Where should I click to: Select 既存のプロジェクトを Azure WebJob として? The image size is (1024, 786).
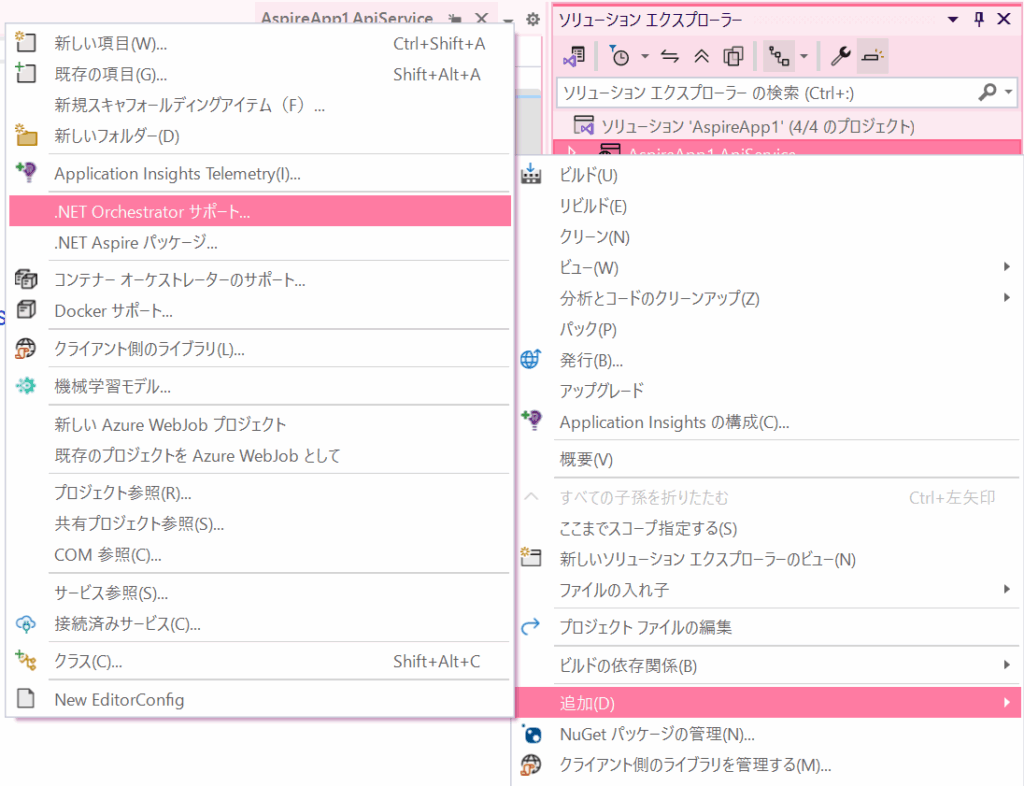pyautogui.click(x=260, y=456)
